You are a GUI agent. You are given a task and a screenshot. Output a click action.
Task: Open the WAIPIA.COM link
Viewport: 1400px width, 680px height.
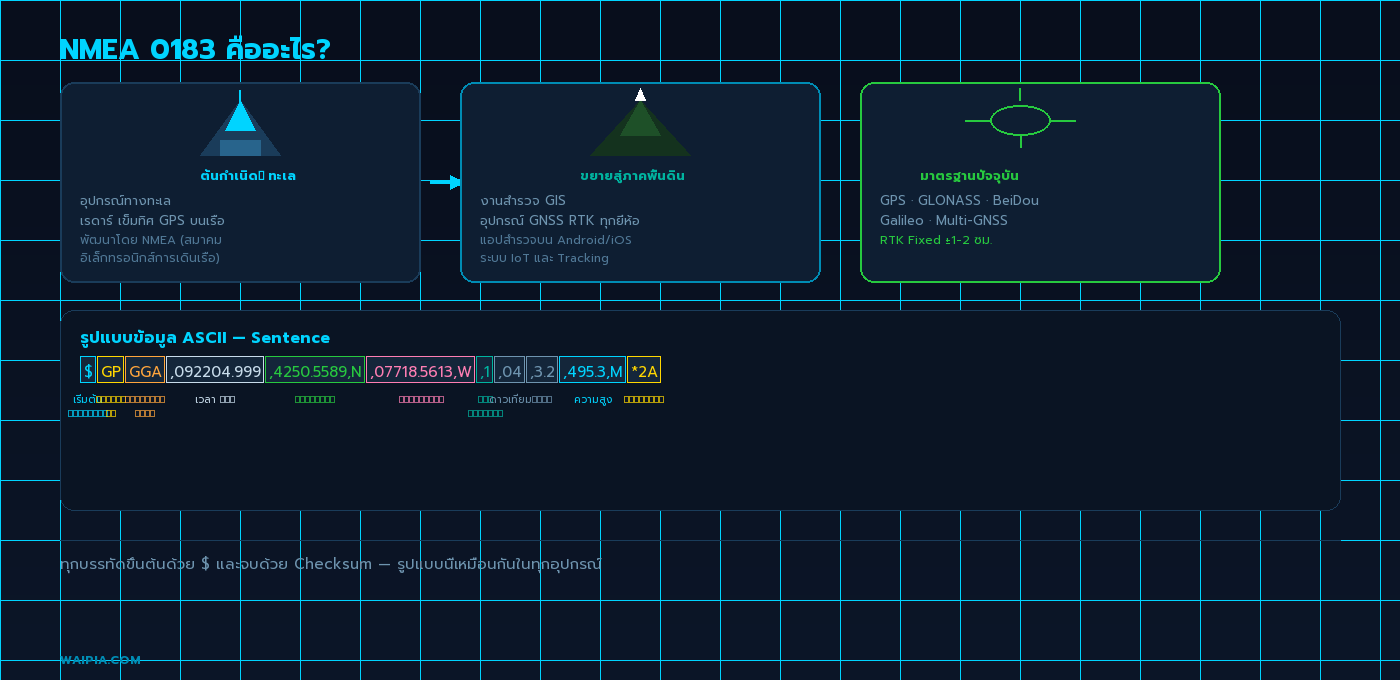pos(100,660)
